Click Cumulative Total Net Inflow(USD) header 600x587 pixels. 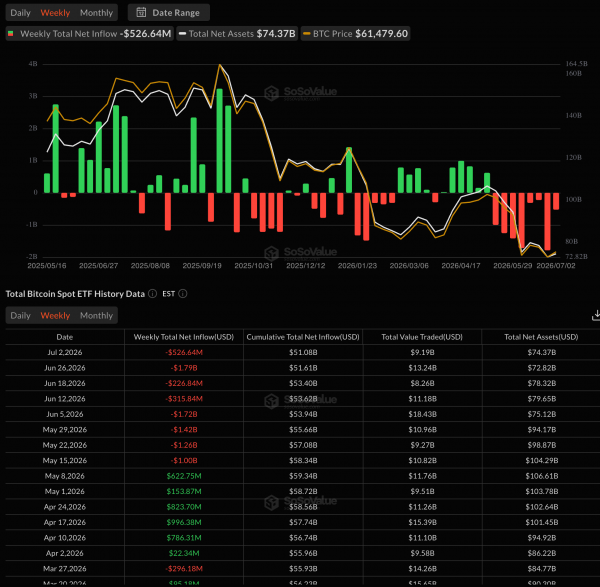coord(303,337)
